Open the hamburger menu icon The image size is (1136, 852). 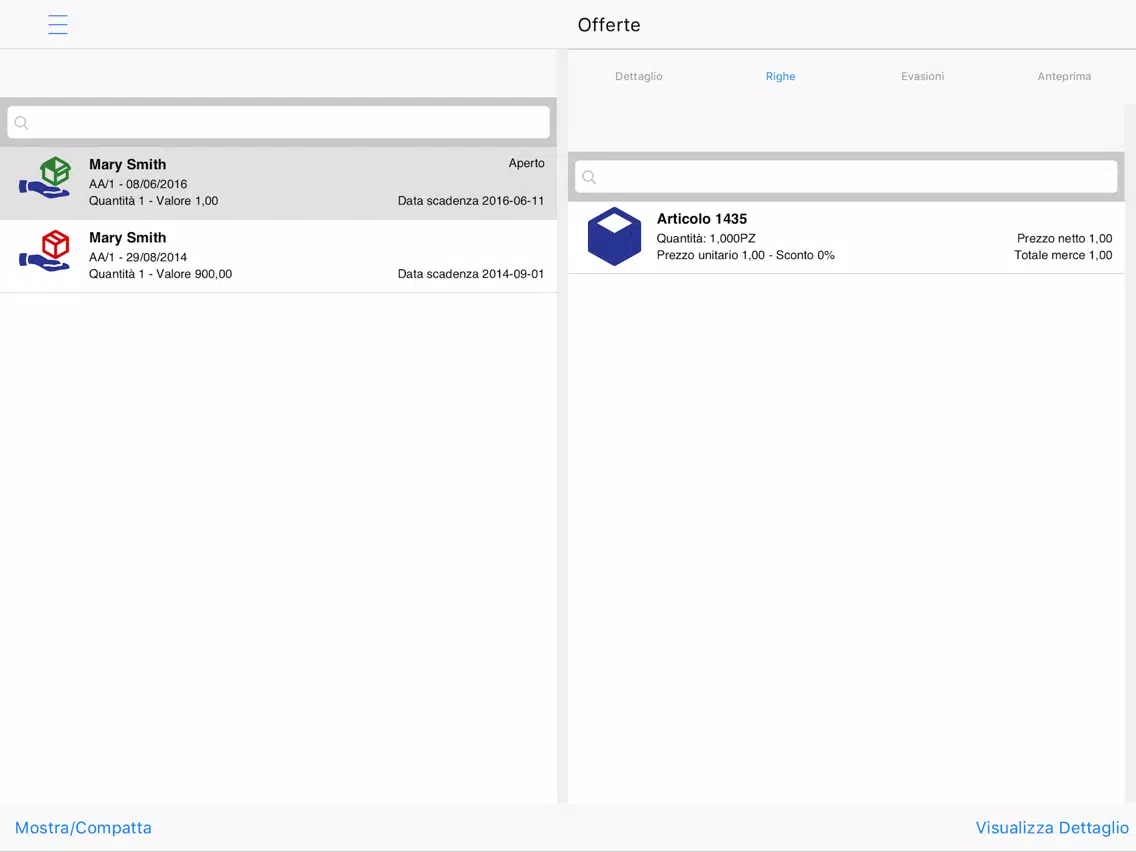[58, 25]
